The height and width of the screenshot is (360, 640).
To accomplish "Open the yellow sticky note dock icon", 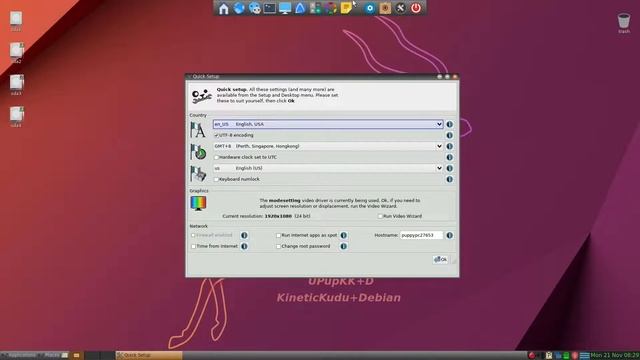I will (x=346, y=8).
